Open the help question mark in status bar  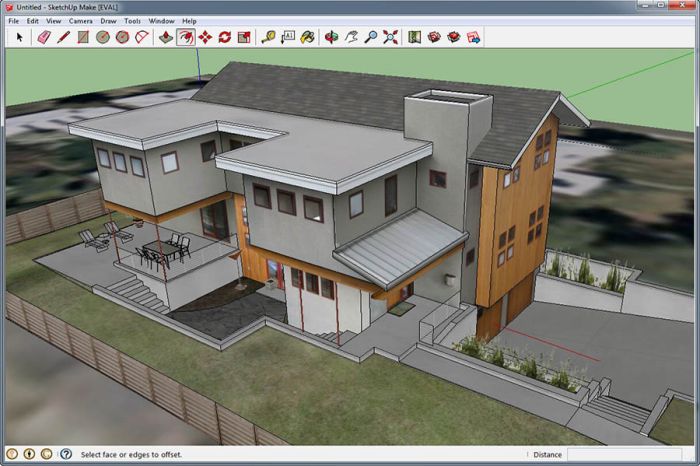[63, 454]
